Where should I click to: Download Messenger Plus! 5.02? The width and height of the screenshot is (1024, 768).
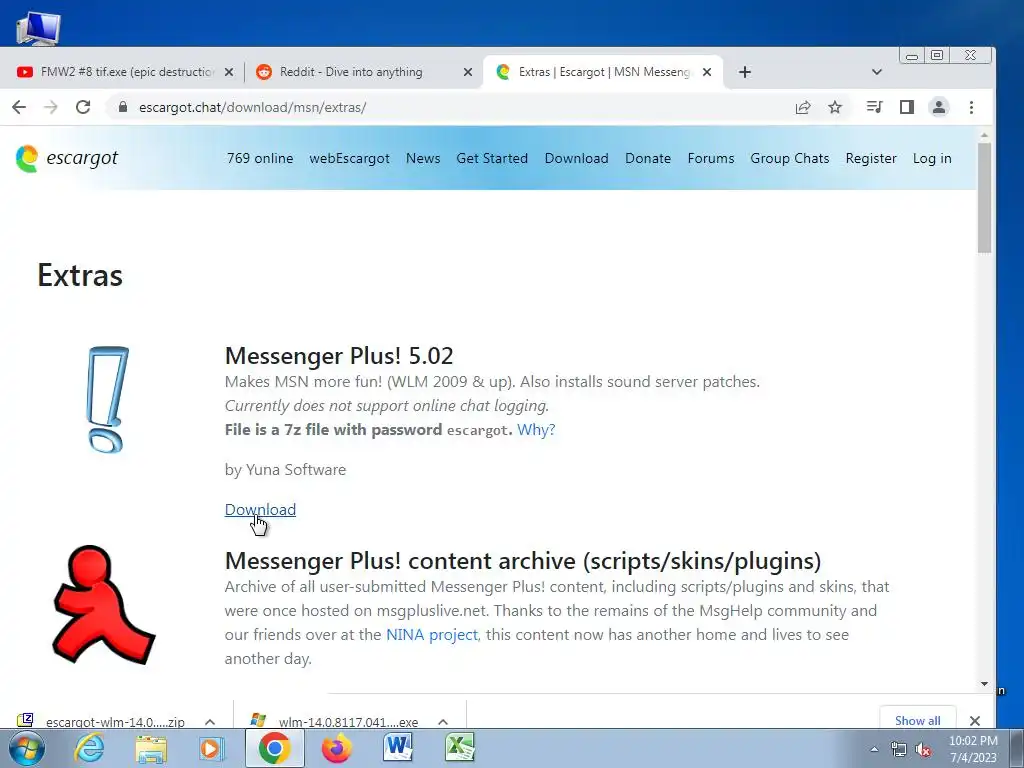point(260,509)
